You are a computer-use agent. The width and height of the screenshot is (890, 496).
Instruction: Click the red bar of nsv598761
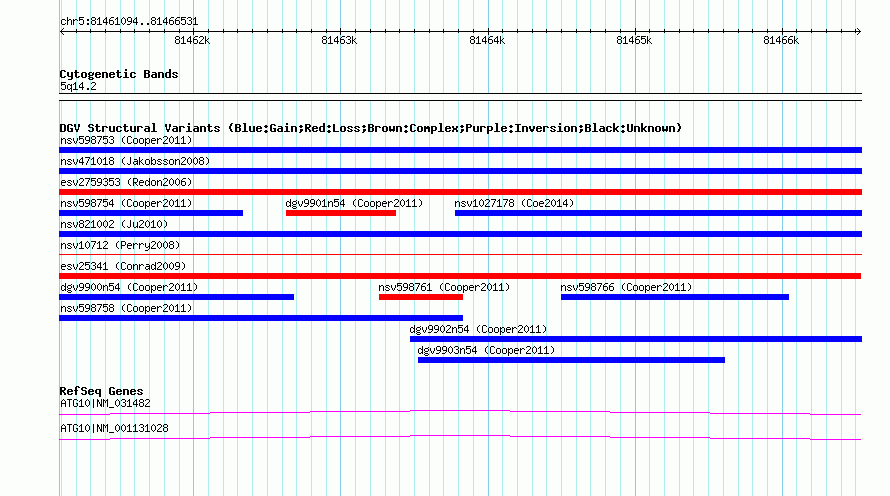click(x=421, y=297)
